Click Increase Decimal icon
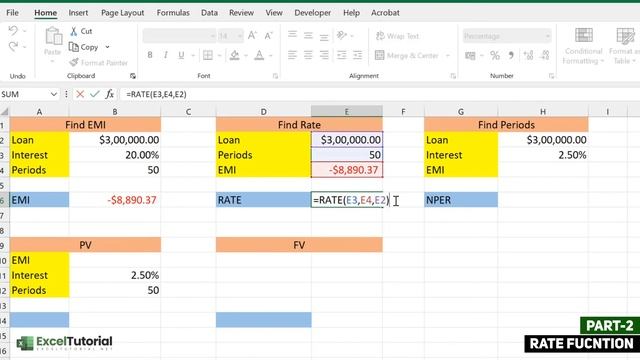 pos(528,56)
